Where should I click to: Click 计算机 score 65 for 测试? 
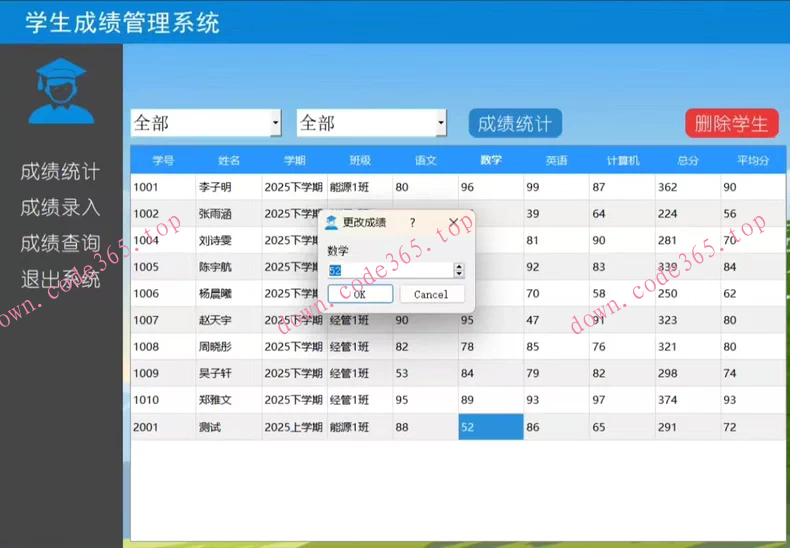622,427
